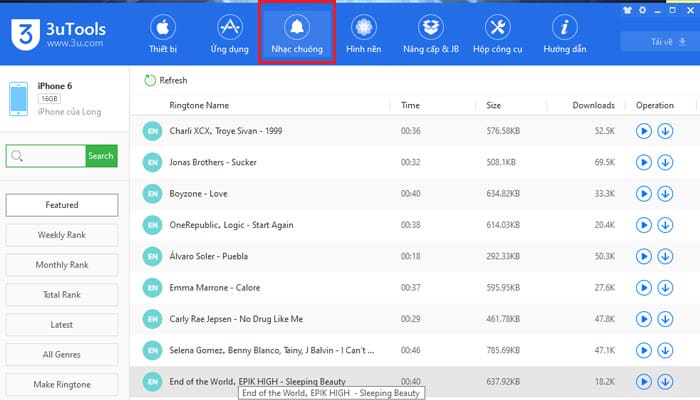Viewport: 700px width, 400px height.
Task: Click the 576.58KB size value
Action: (503, 131)
